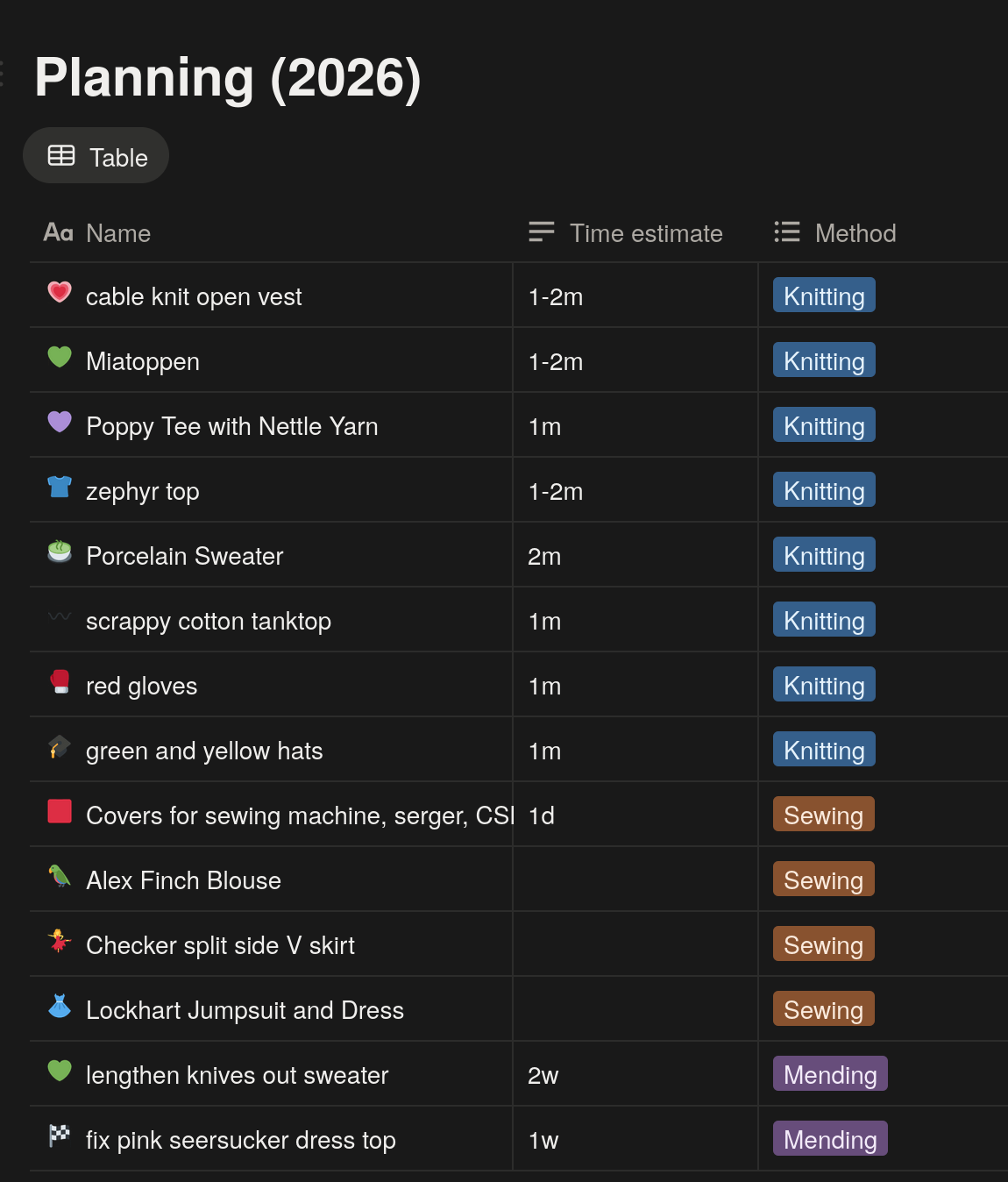
Task: Click the green heart icon for Miatoppen
Action: click(58, 359)
